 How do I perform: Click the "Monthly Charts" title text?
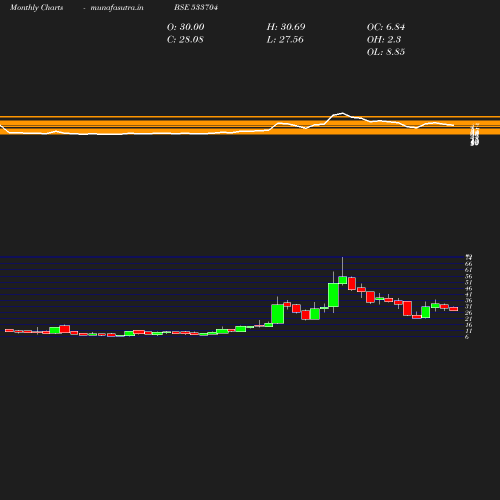tap(37, 7)
